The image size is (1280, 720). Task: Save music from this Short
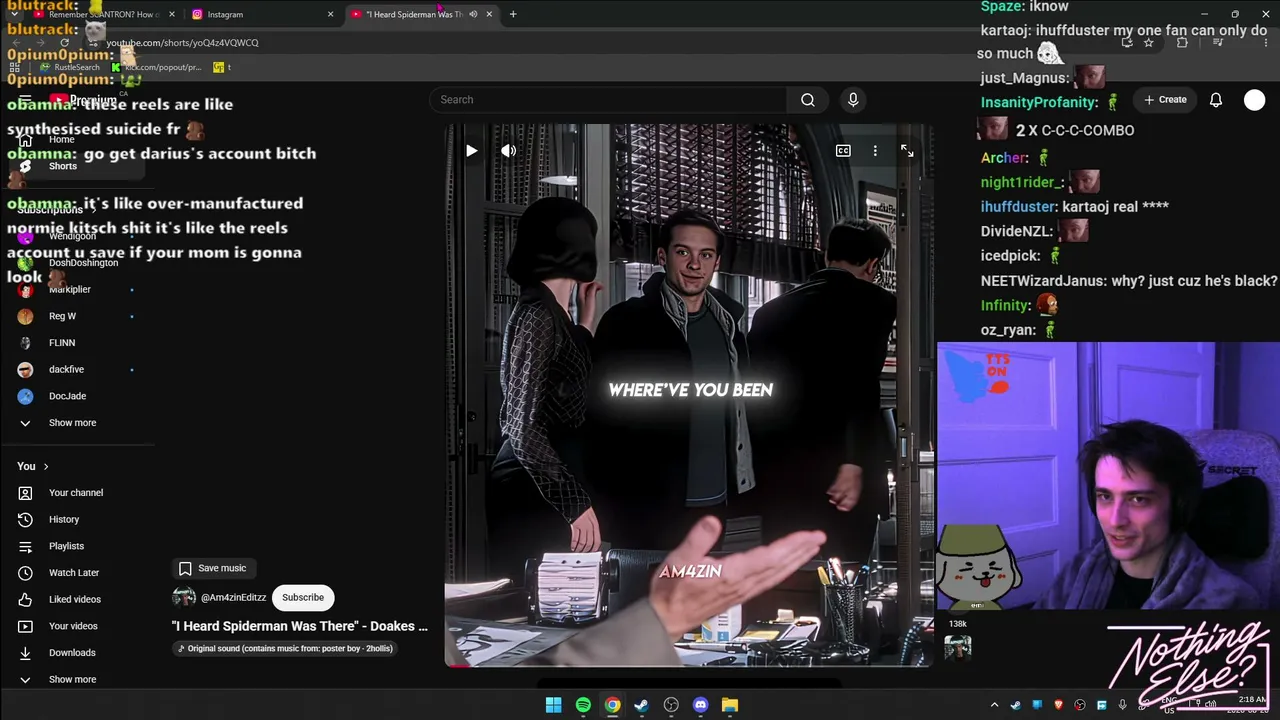pos(212,568)
